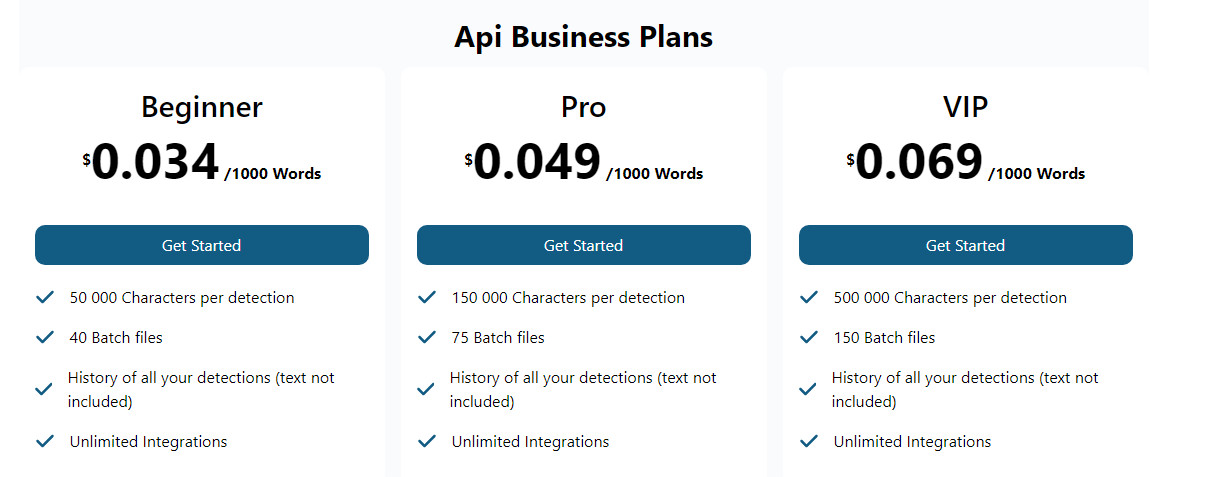Click checkmark beside VIP Unlimited Integrations
This screenshot has height=477, width=1208.
coord(808,441)
